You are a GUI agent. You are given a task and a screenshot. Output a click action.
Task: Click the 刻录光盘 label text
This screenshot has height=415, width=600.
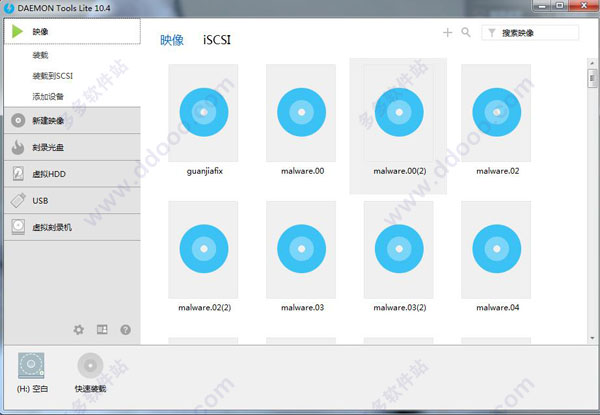coord(48,147)
